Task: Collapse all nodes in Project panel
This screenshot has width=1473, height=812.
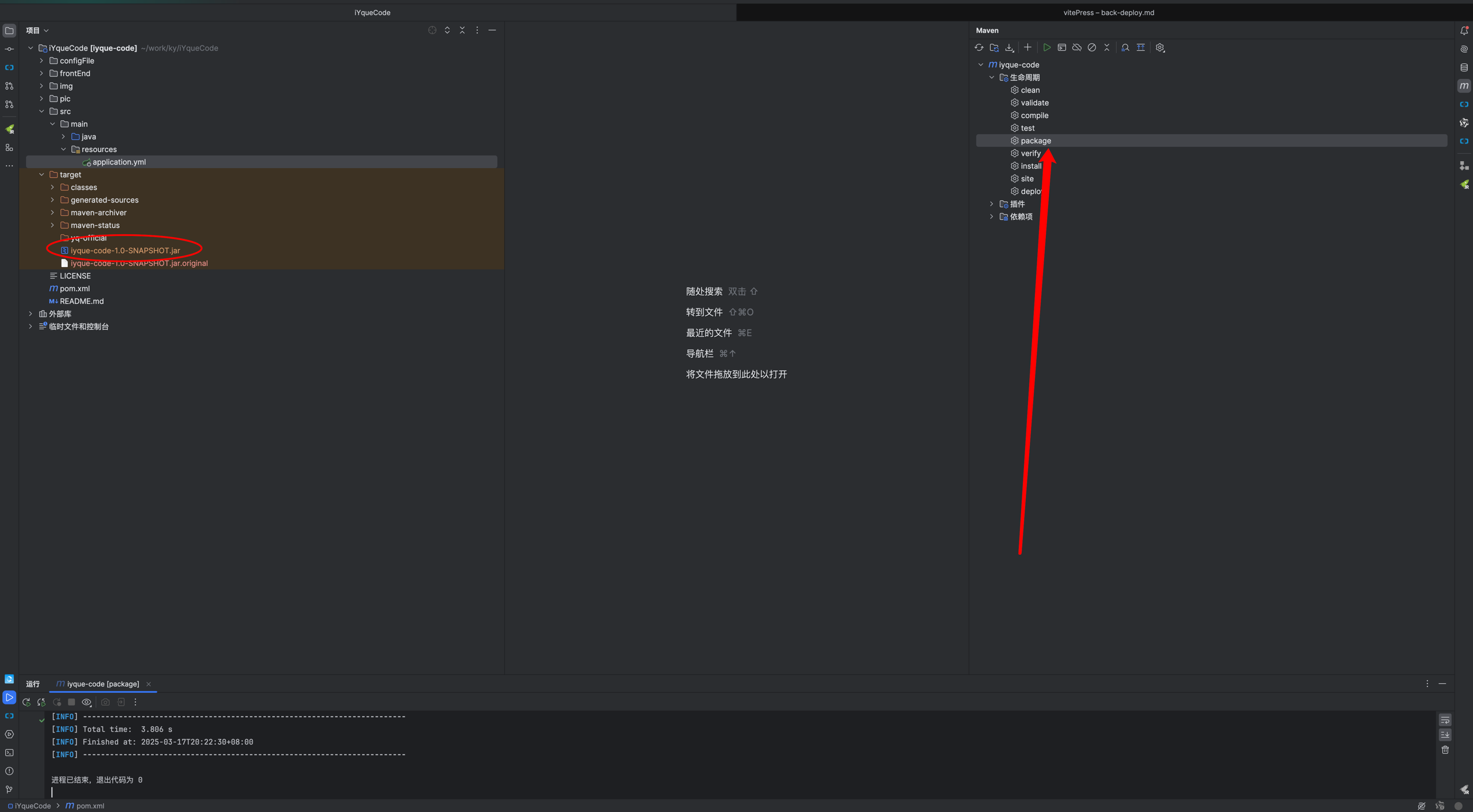Action: click(462, 30)
